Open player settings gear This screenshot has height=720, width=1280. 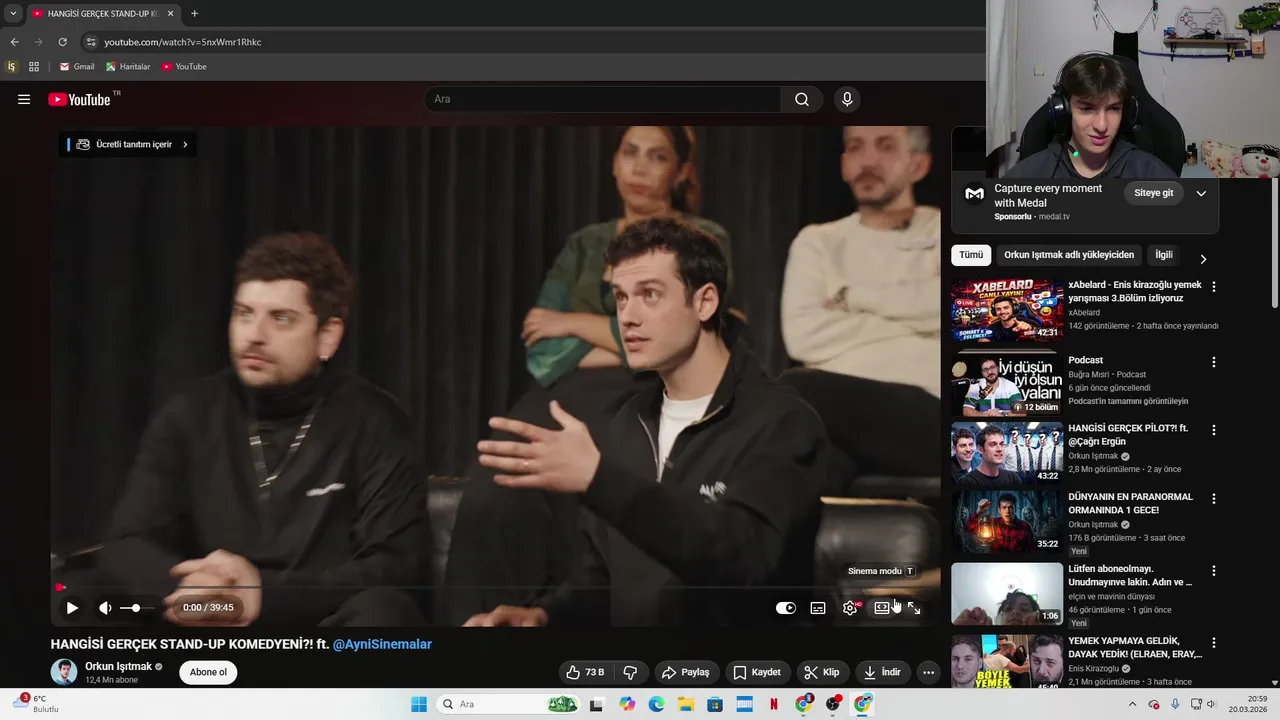[x=850, y=608]
